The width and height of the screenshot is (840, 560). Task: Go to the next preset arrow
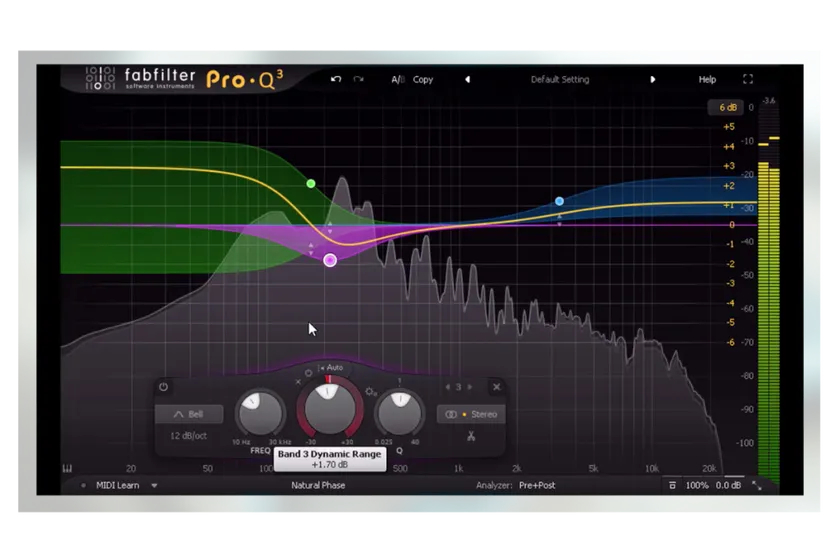[652, 79]
